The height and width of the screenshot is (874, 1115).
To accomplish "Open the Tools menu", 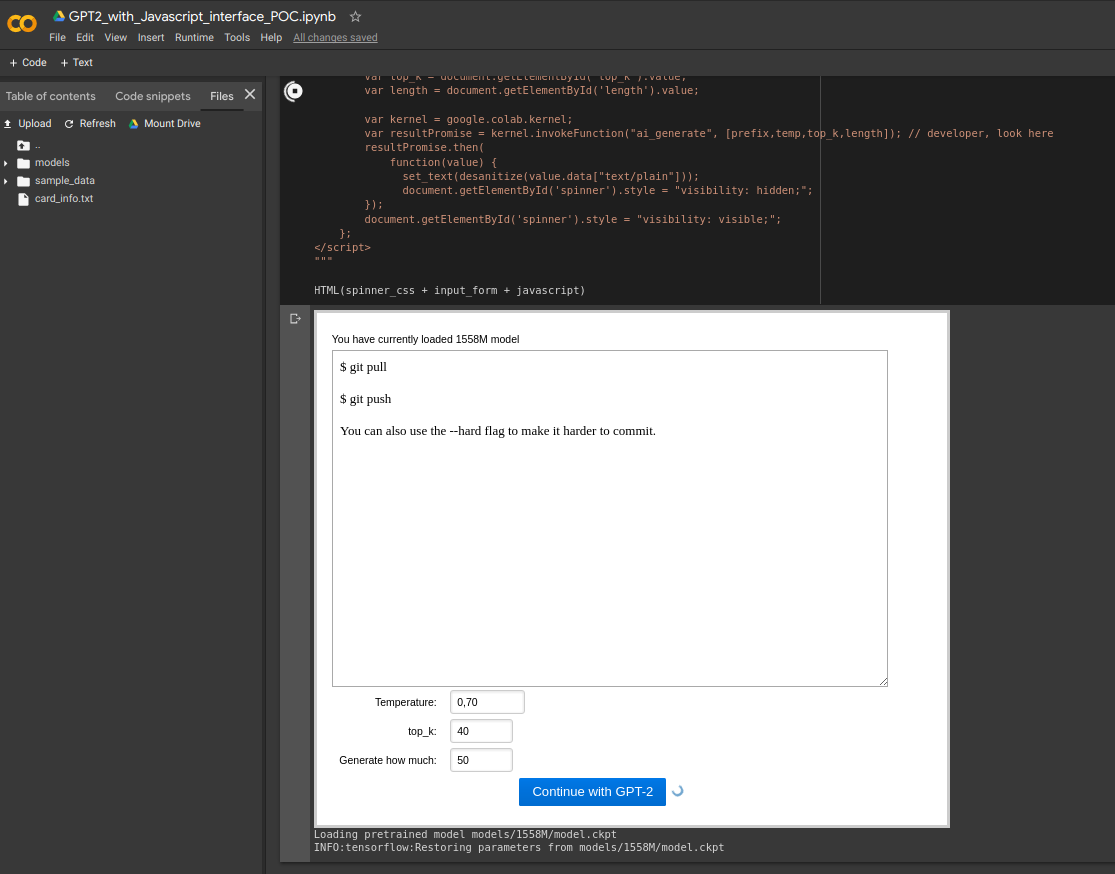I will [237, 38].
